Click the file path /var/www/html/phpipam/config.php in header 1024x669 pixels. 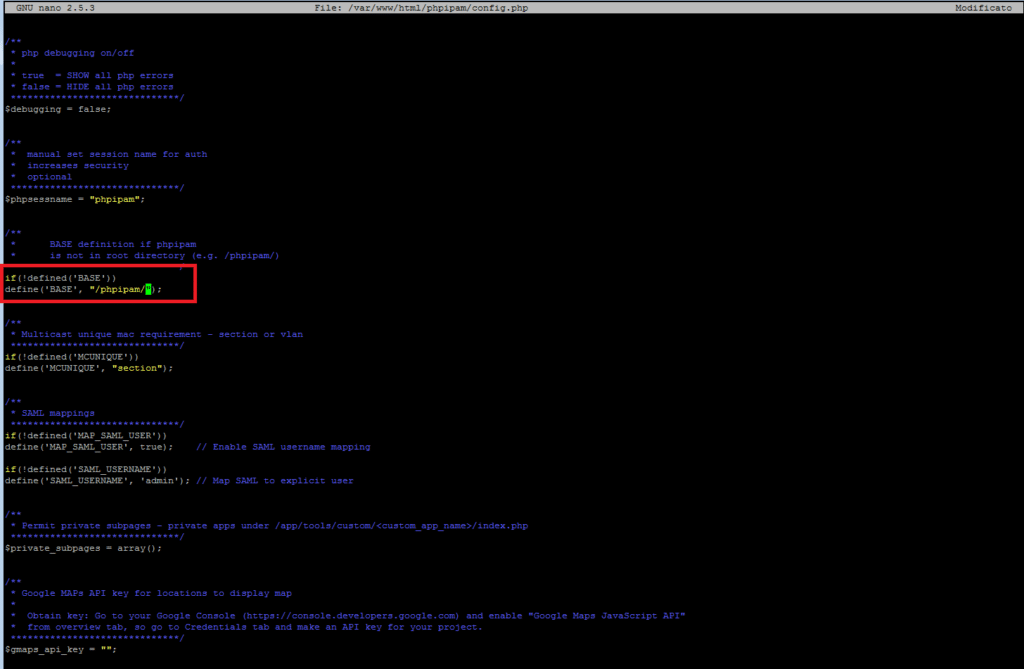pos(438,8)
